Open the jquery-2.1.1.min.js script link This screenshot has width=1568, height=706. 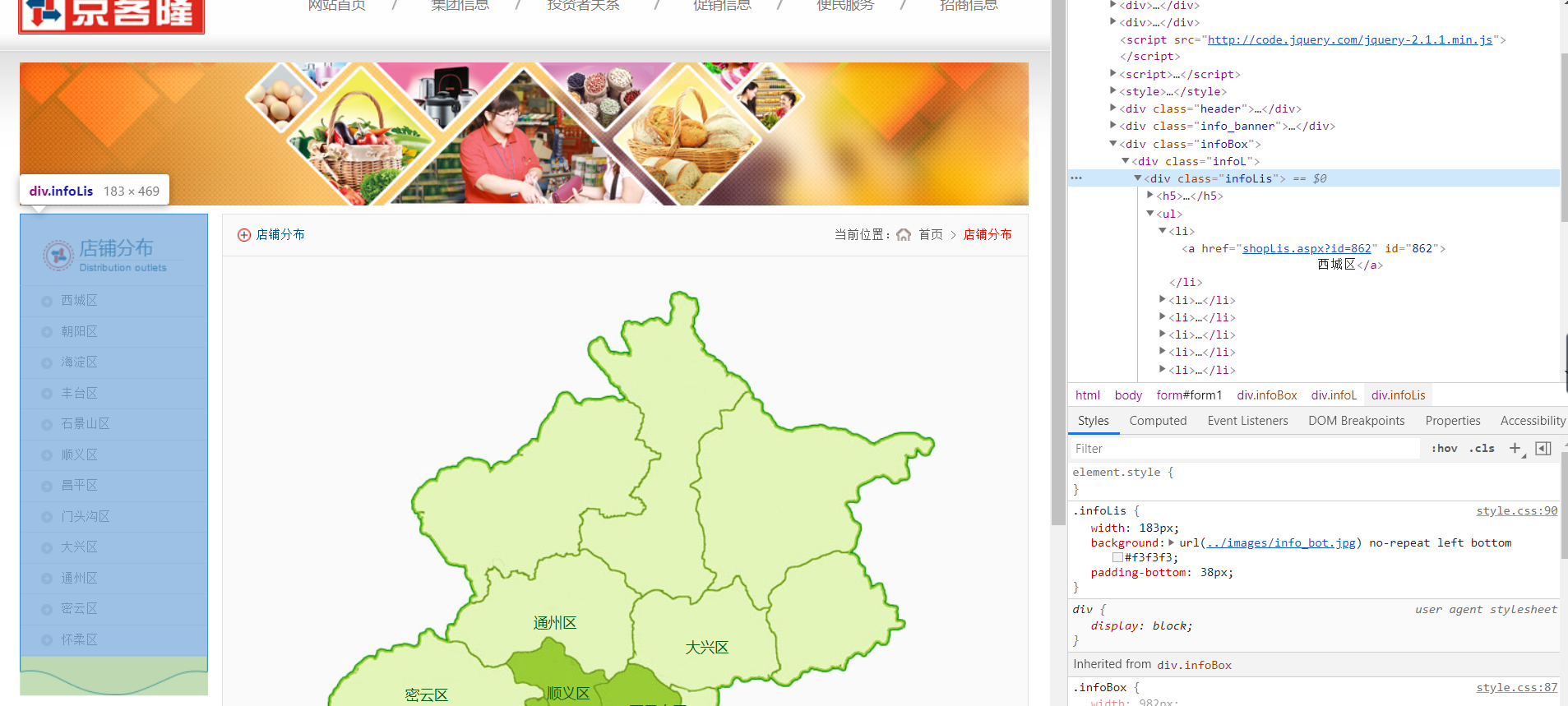coord(1349,39)
